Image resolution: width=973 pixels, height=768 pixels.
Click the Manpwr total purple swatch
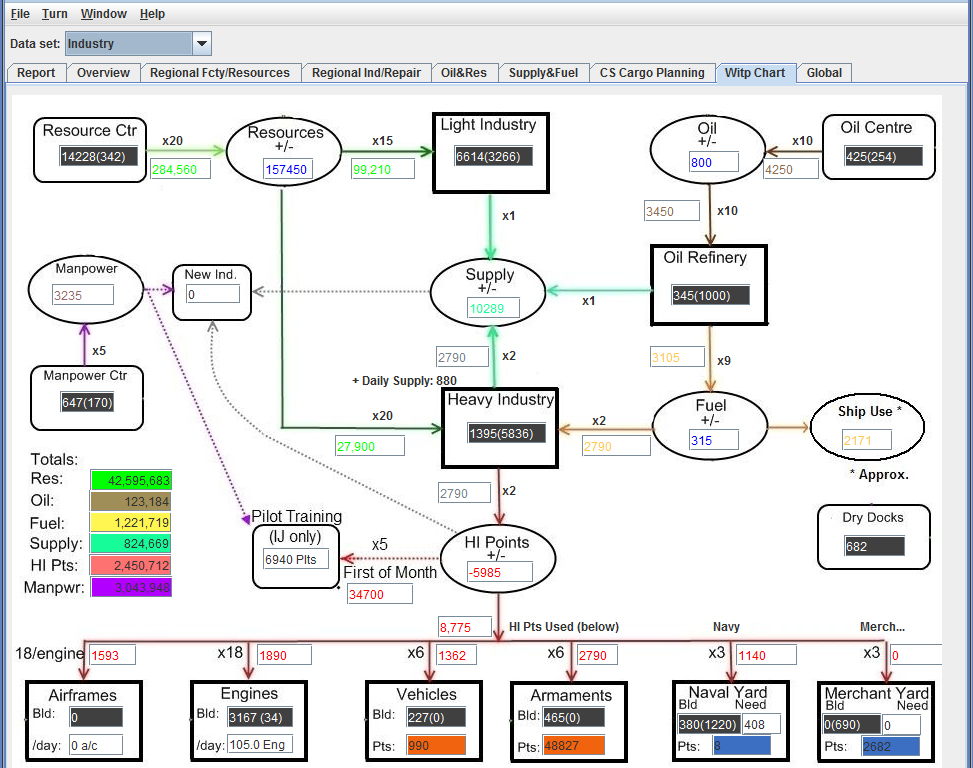click(131, 587)
